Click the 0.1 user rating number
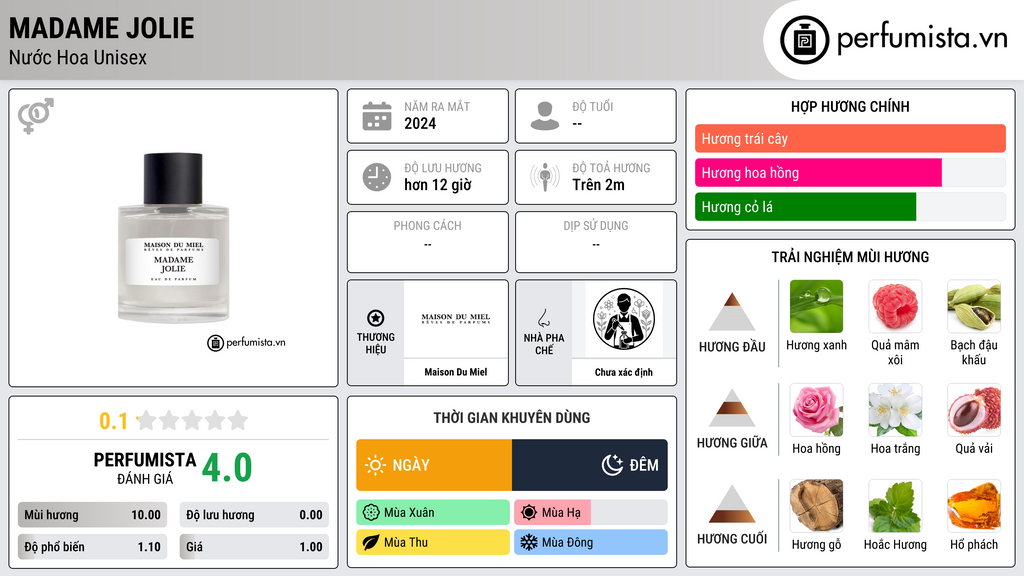1024x576 pixels. point(114,421)
